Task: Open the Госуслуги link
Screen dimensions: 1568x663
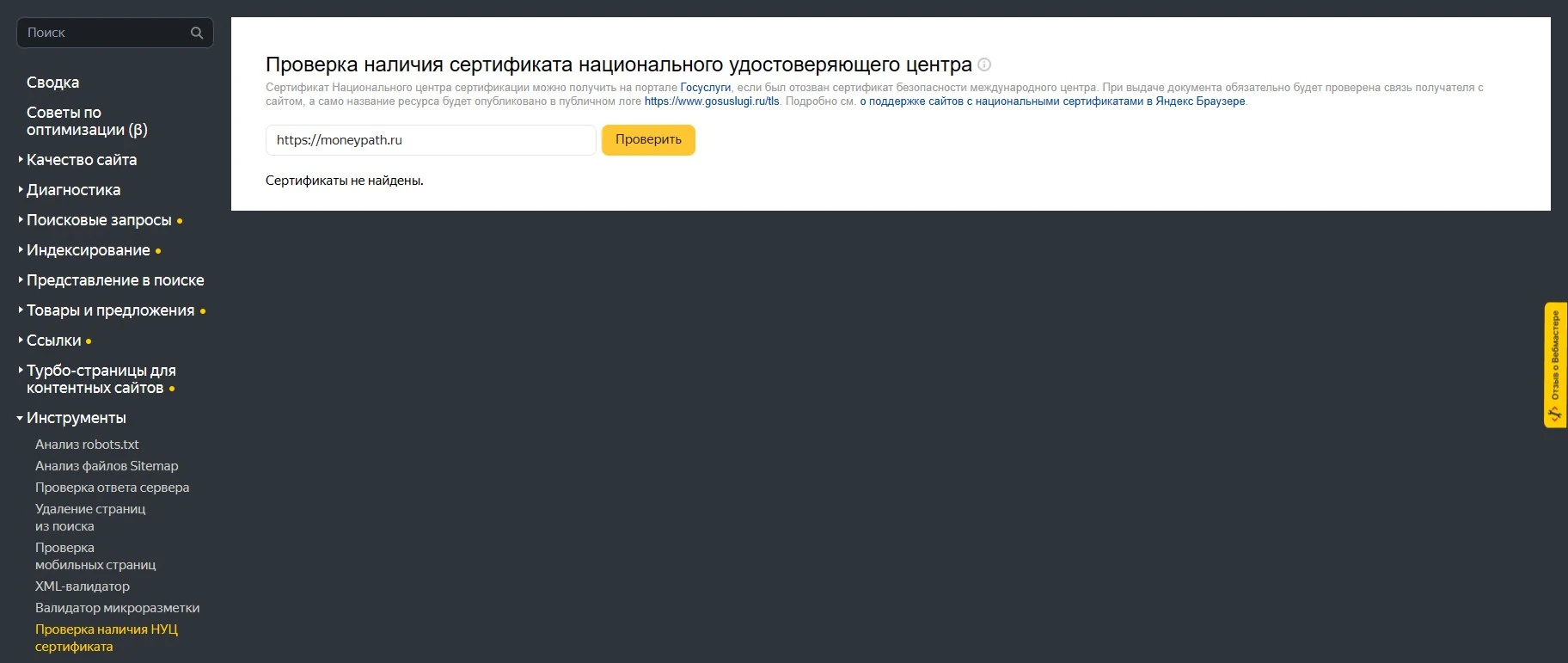Action: (x=705, y=88)
